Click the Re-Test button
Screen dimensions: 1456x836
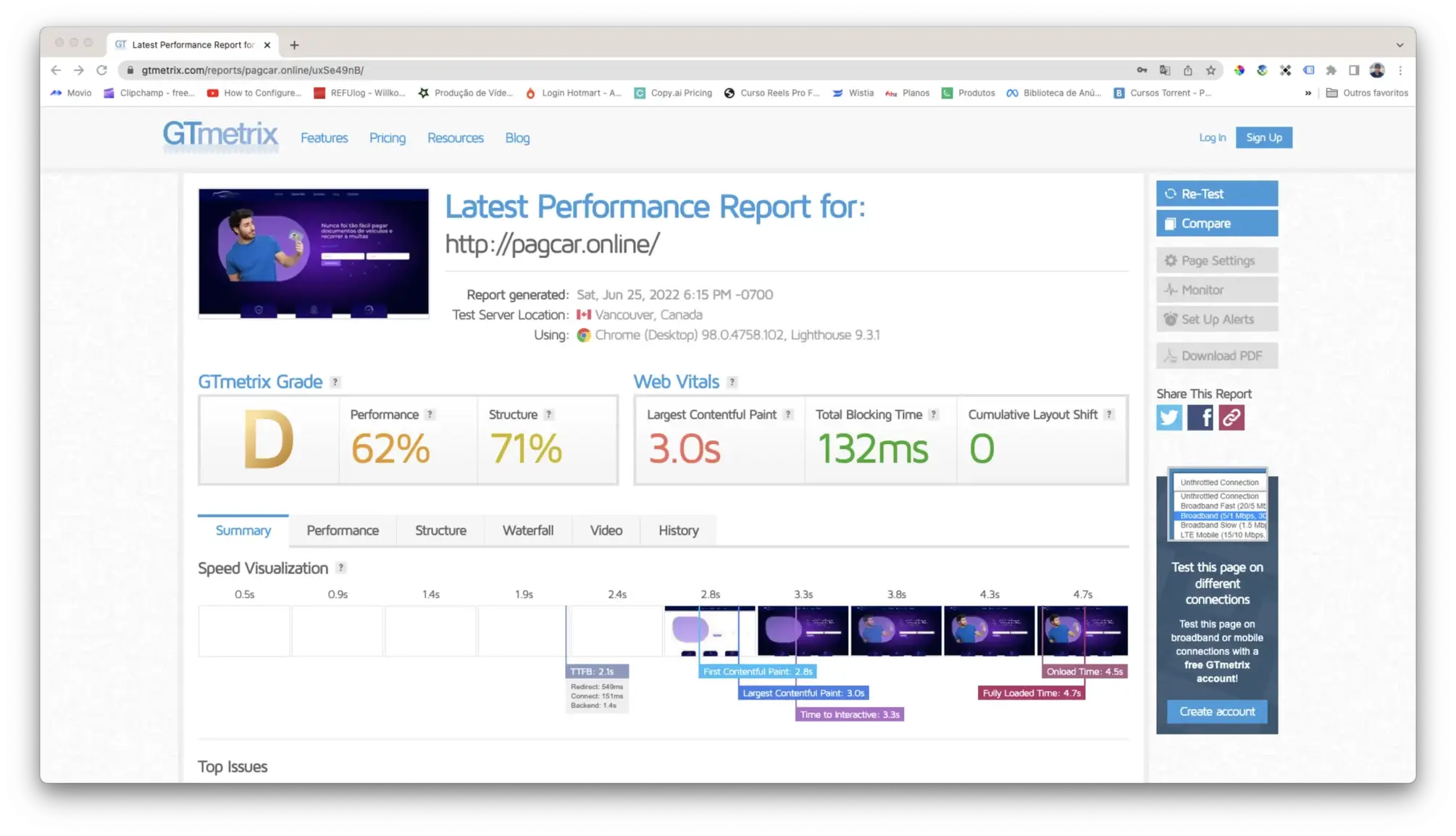pos(1217,193)
